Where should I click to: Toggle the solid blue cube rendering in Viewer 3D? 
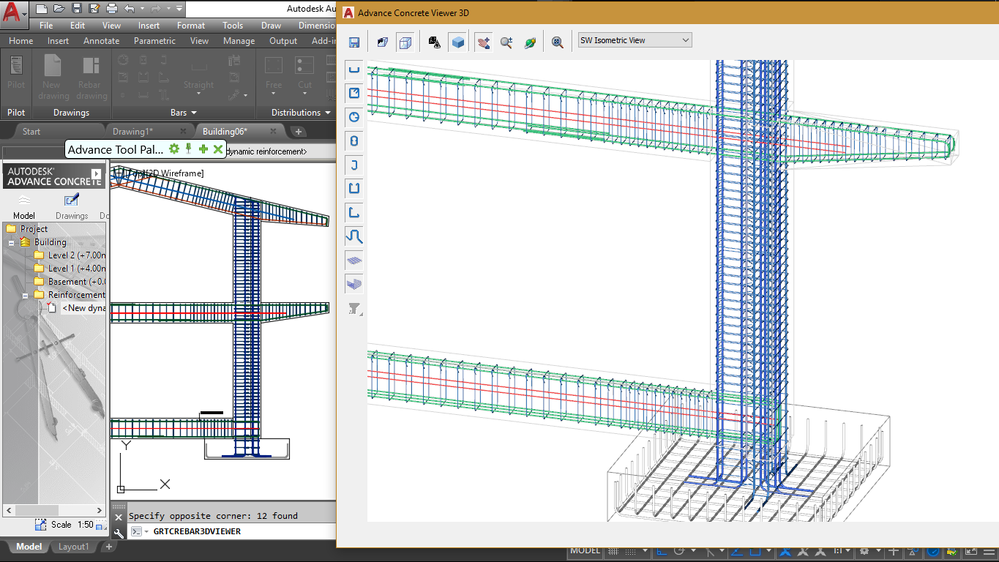457,43
